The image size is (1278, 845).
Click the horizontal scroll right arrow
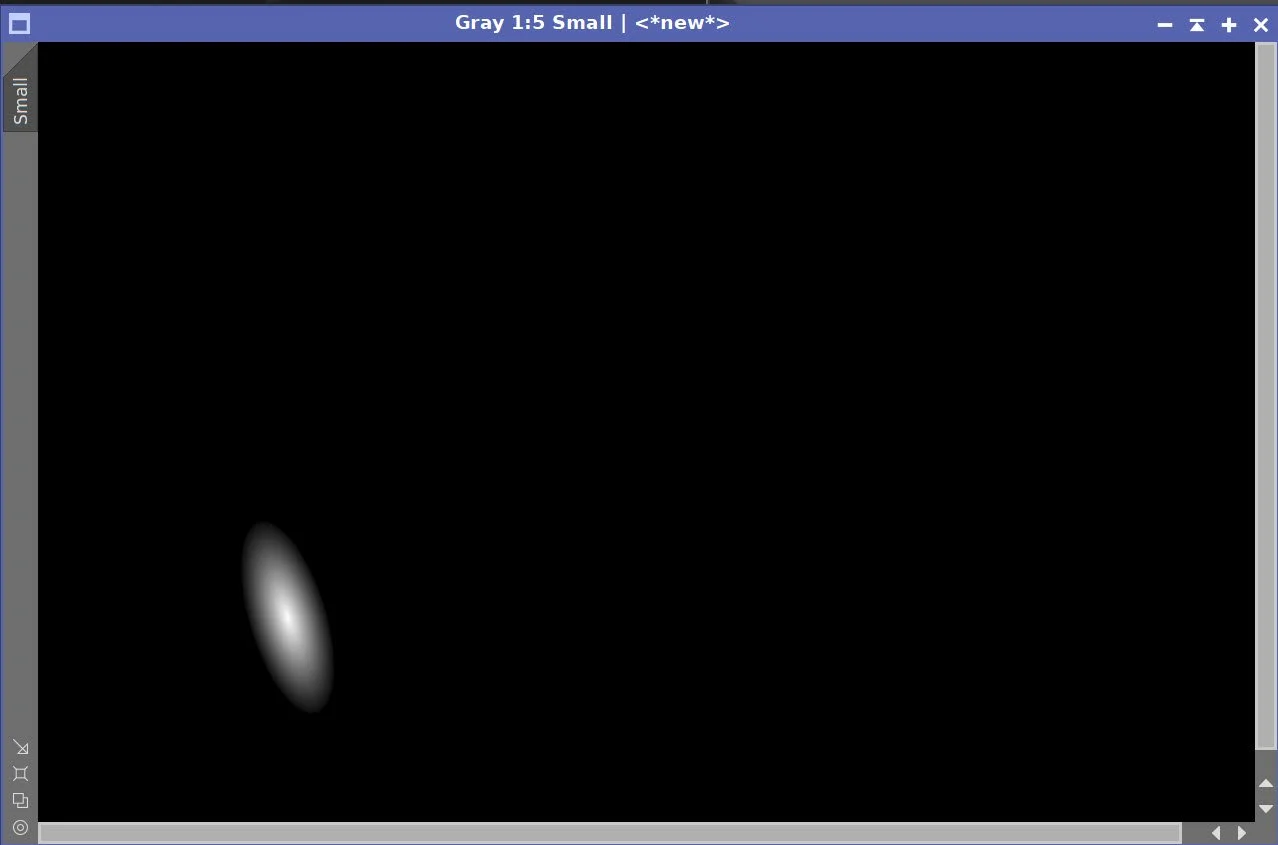[x=1242, y=833]
